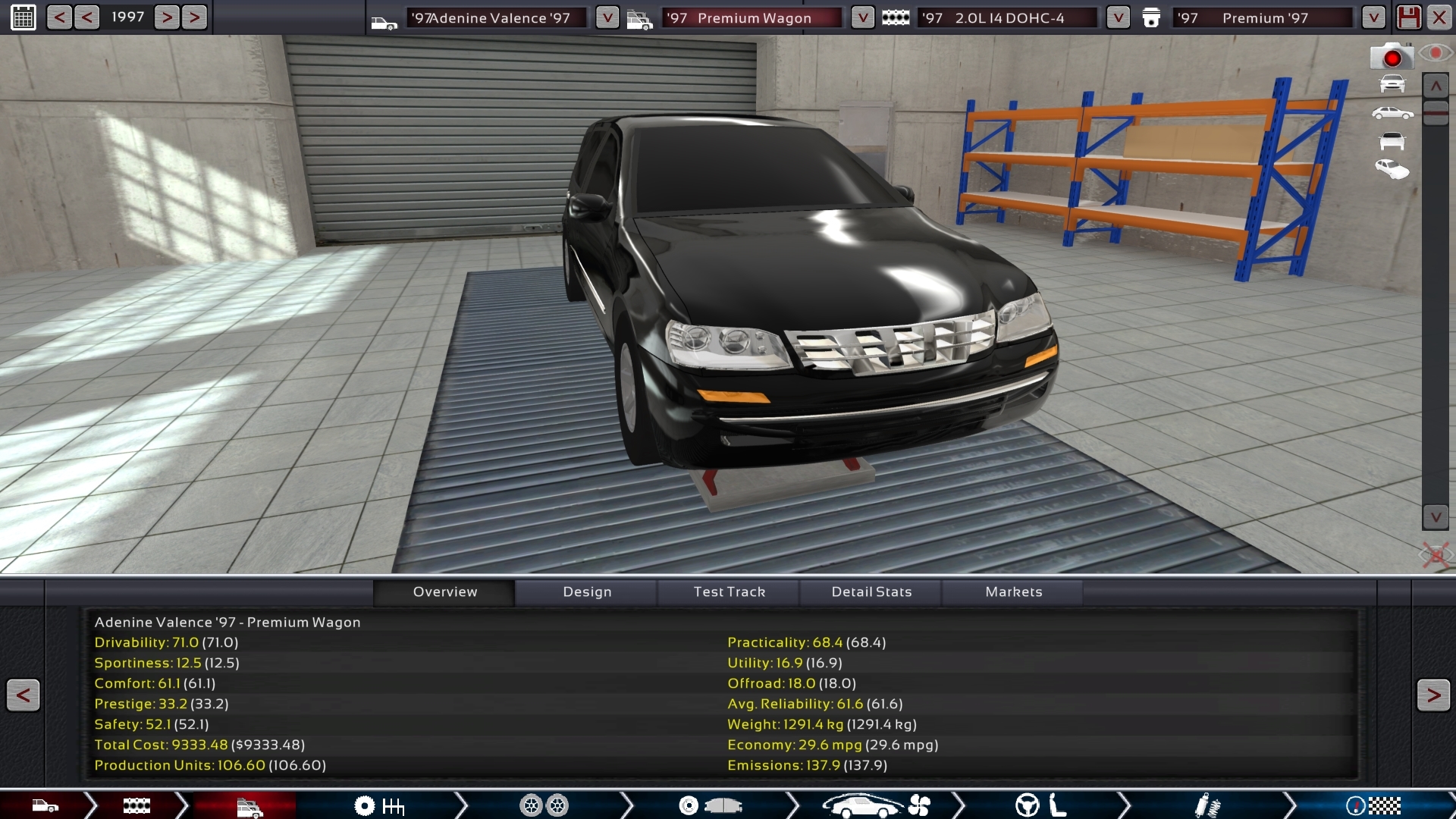
Task: Go to next page with right arrow button
Action: pyautogui.click(x=1432, y=695)
